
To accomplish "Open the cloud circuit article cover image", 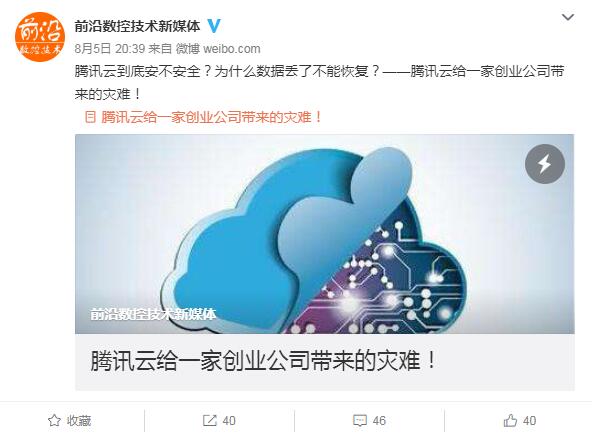I will click(x=325, y=234).
